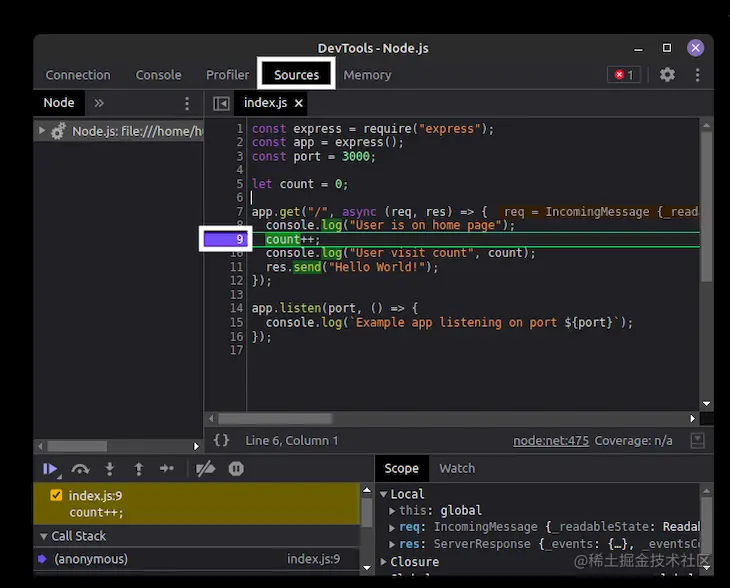Deactivate all breakpoints
The height and width of the screenshot is (588, 730).
tap(205, 469)
